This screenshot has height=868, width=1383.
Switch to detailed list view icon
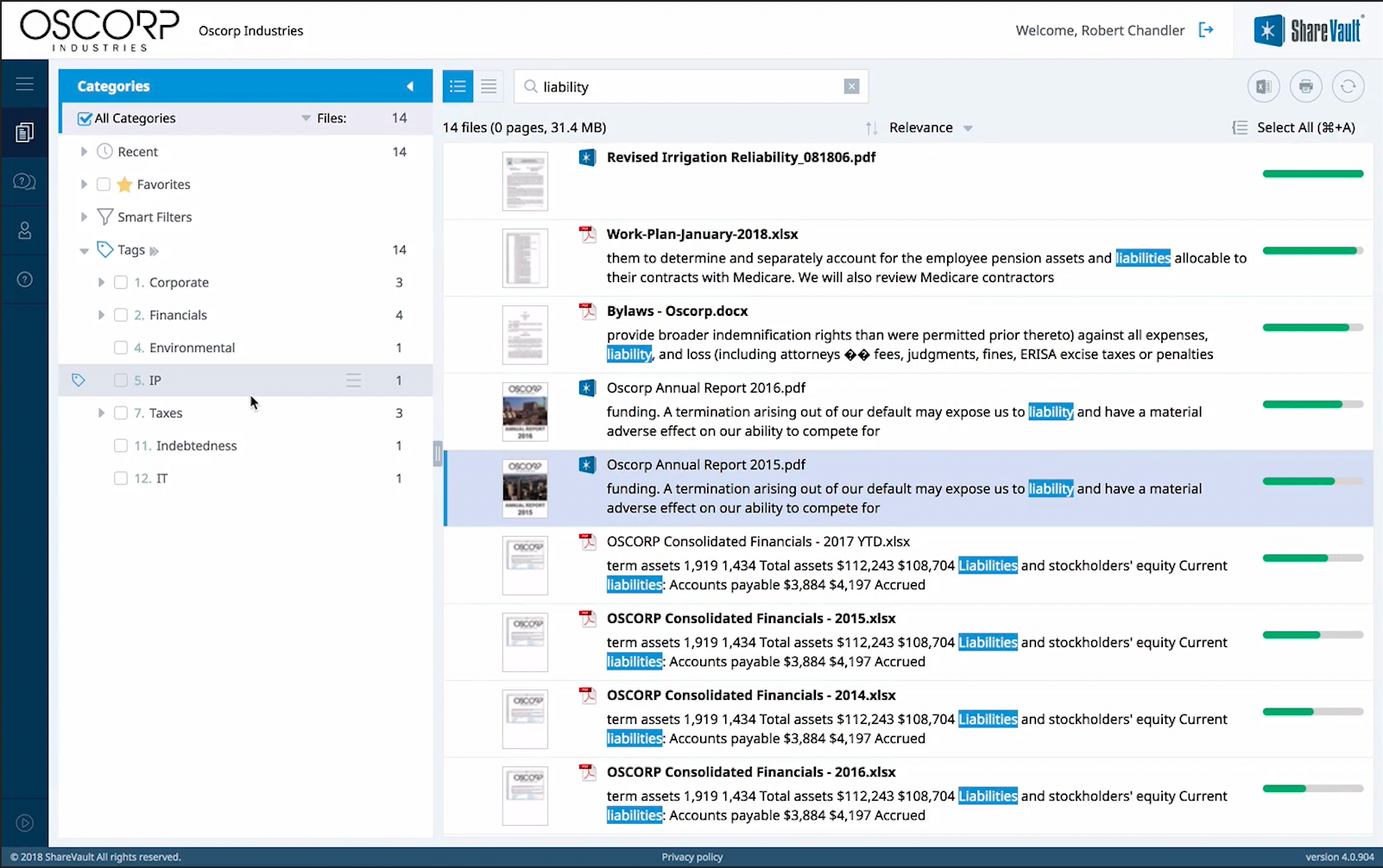(x=458, y=86)
